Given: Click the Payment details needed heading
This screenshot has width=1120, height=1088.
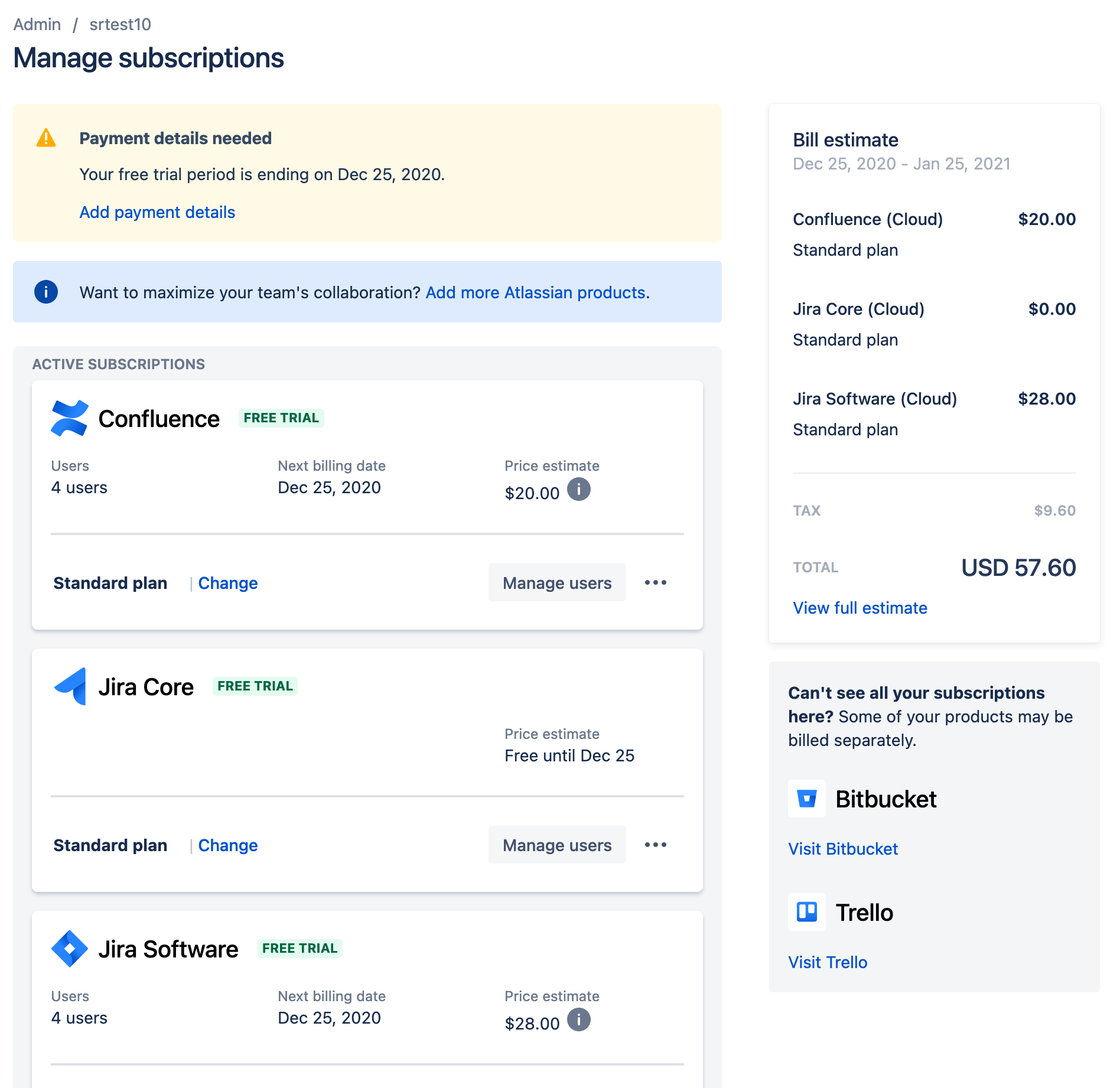Looking at the screenshot, I should click(175, 138).
